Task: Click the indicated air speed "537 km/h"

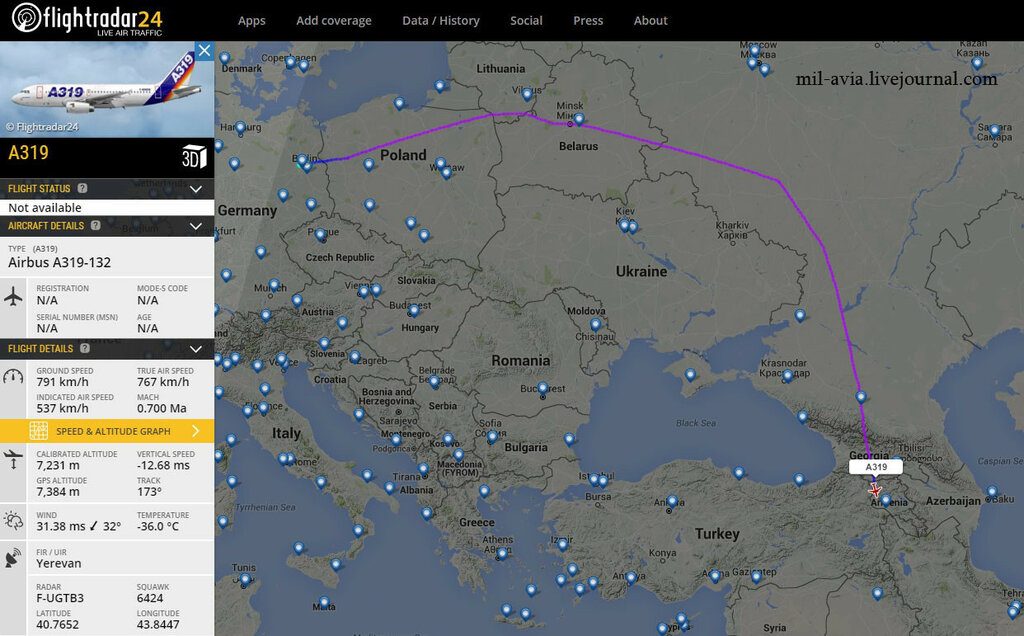Action: click(63, 408)
